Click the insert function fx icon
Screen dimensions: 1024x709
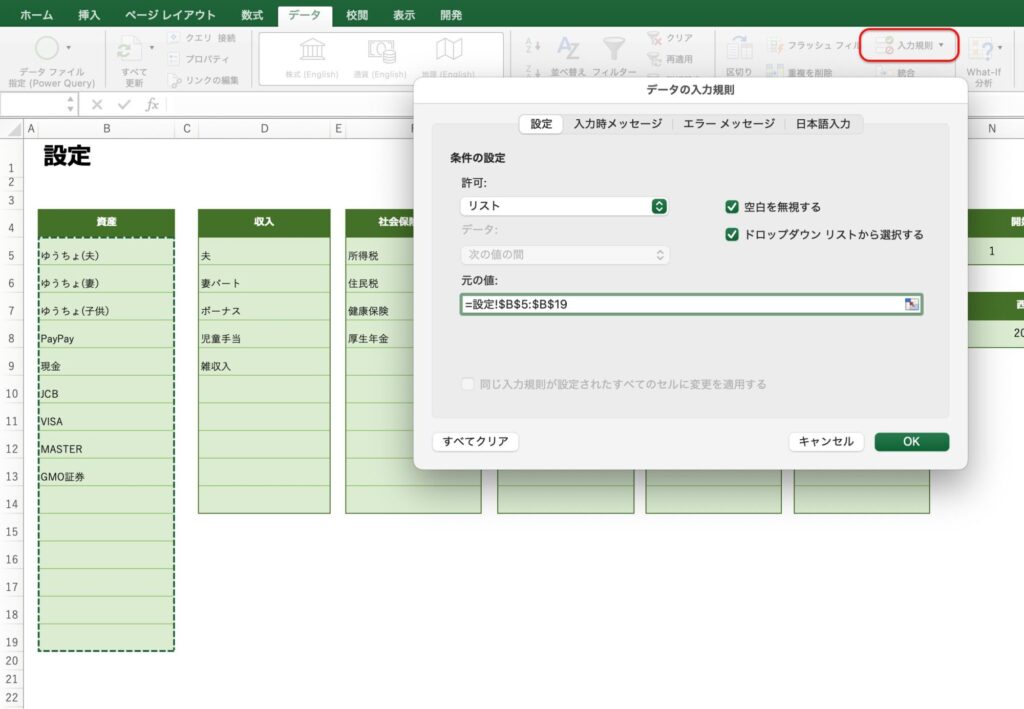152,104
